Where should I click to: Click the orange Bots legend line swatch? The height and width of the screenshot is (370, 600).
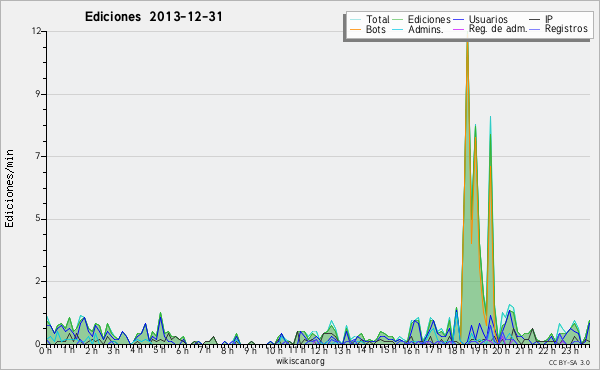[355, 29]
